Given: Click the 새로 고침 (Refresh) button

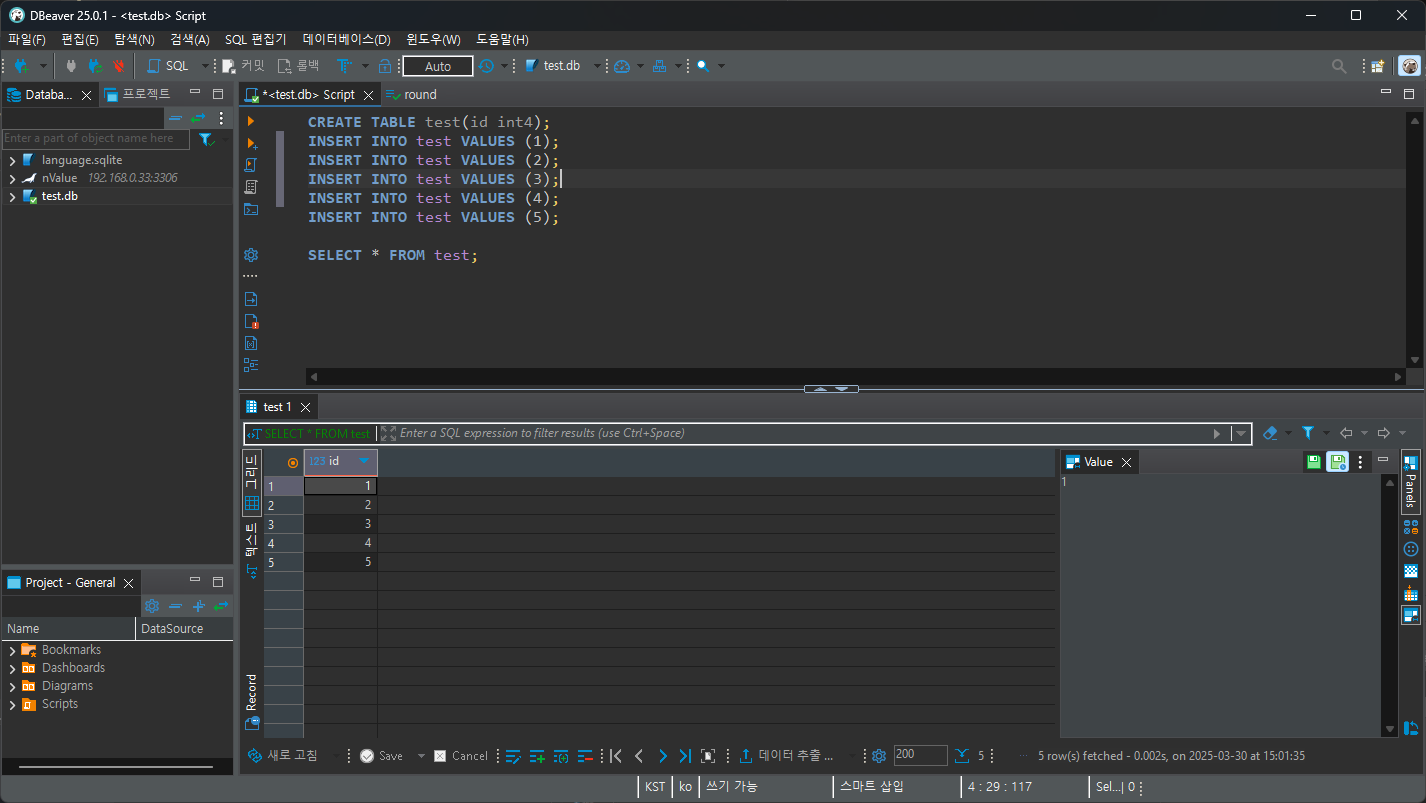Looking at the screenshot, I should [x=283, y=756].
